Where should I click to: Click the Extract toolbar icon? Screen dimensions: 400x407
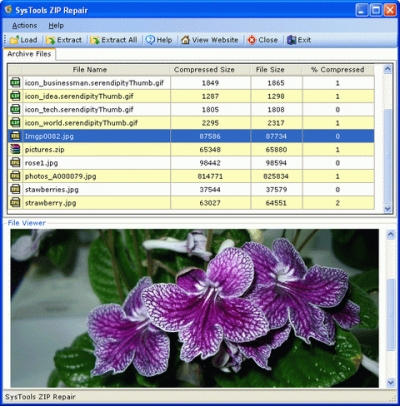pos(51,40)
